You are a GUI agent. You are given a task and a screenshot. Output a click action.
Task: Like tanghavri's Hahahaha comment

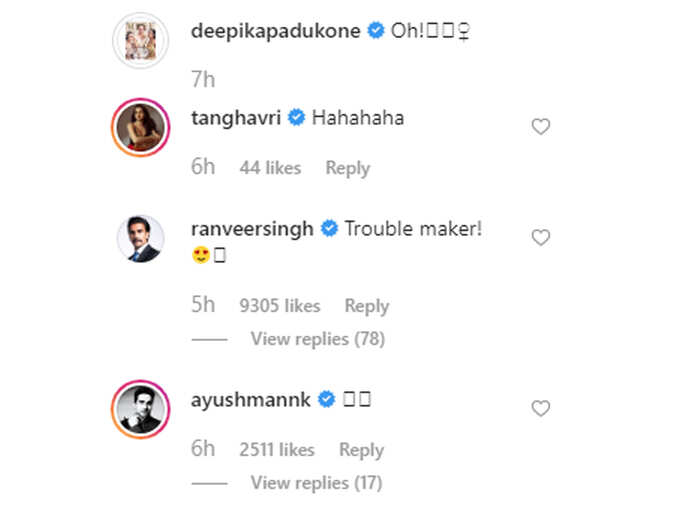541,127
